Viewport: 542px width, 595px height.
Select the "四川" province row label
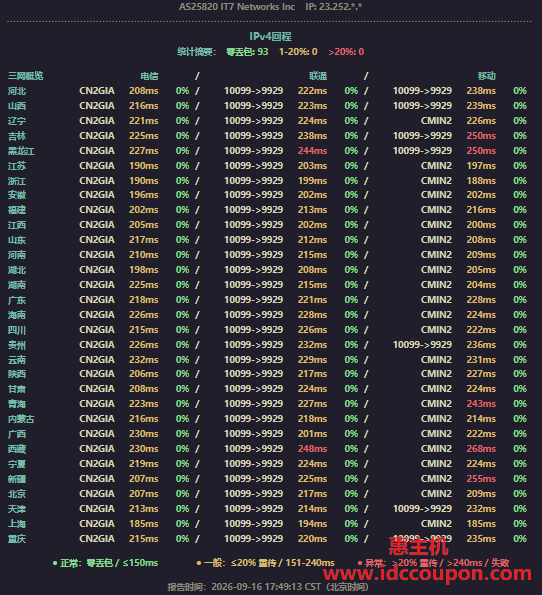[17, 330]
